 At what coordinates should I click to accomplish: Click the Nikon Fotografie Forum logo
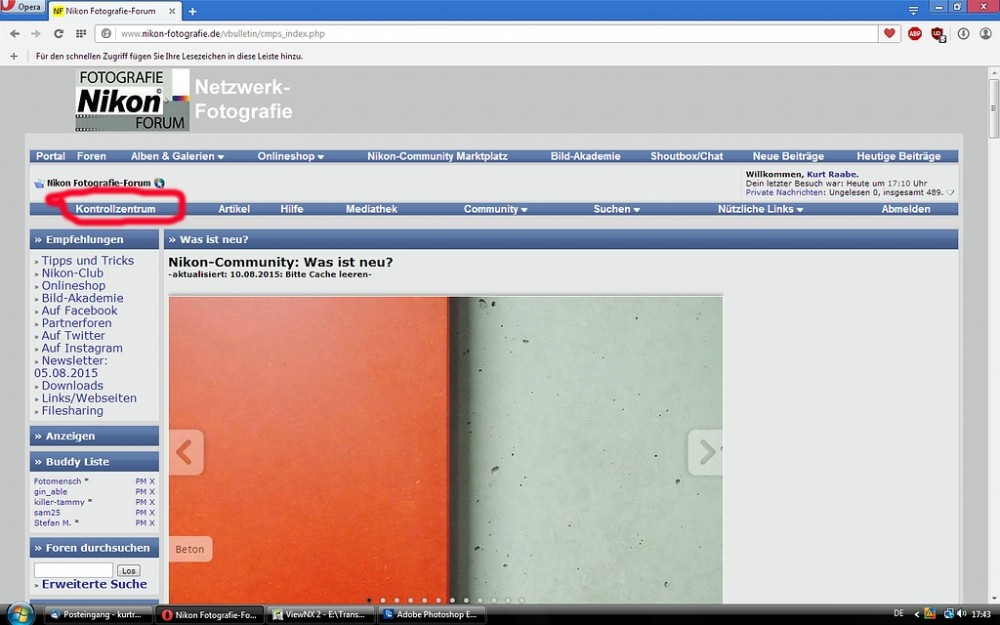pyautogui.click(x=132, y=100)
